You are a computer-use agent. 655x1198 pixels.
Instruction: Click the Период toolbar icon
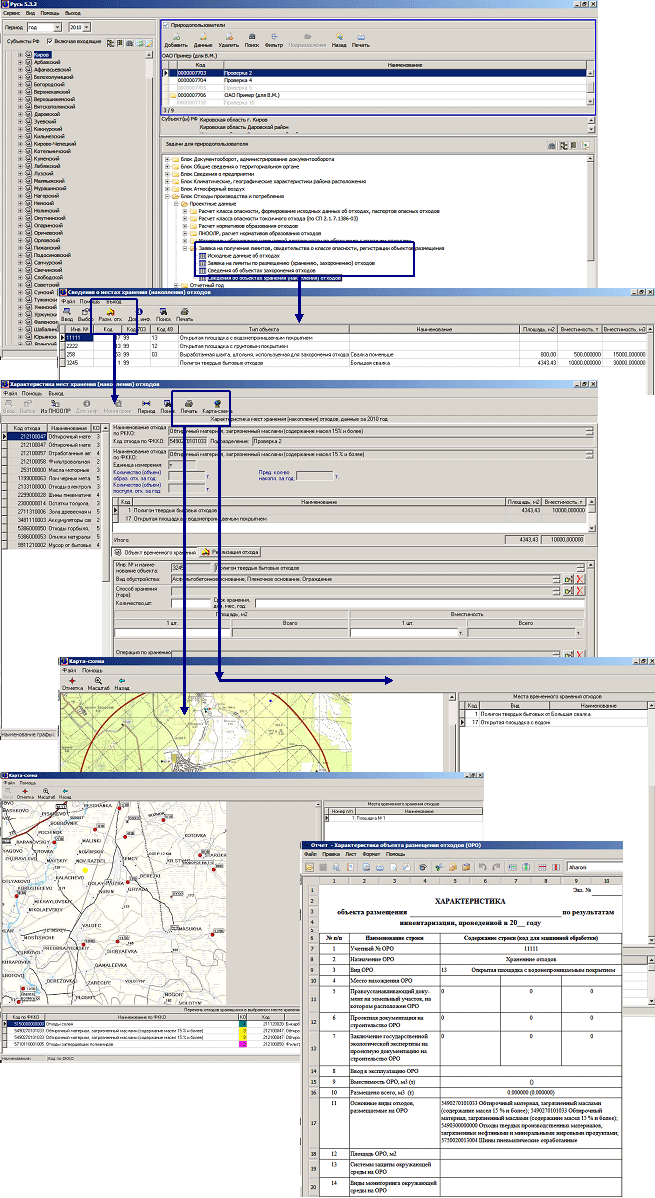[x=145, y=405]
